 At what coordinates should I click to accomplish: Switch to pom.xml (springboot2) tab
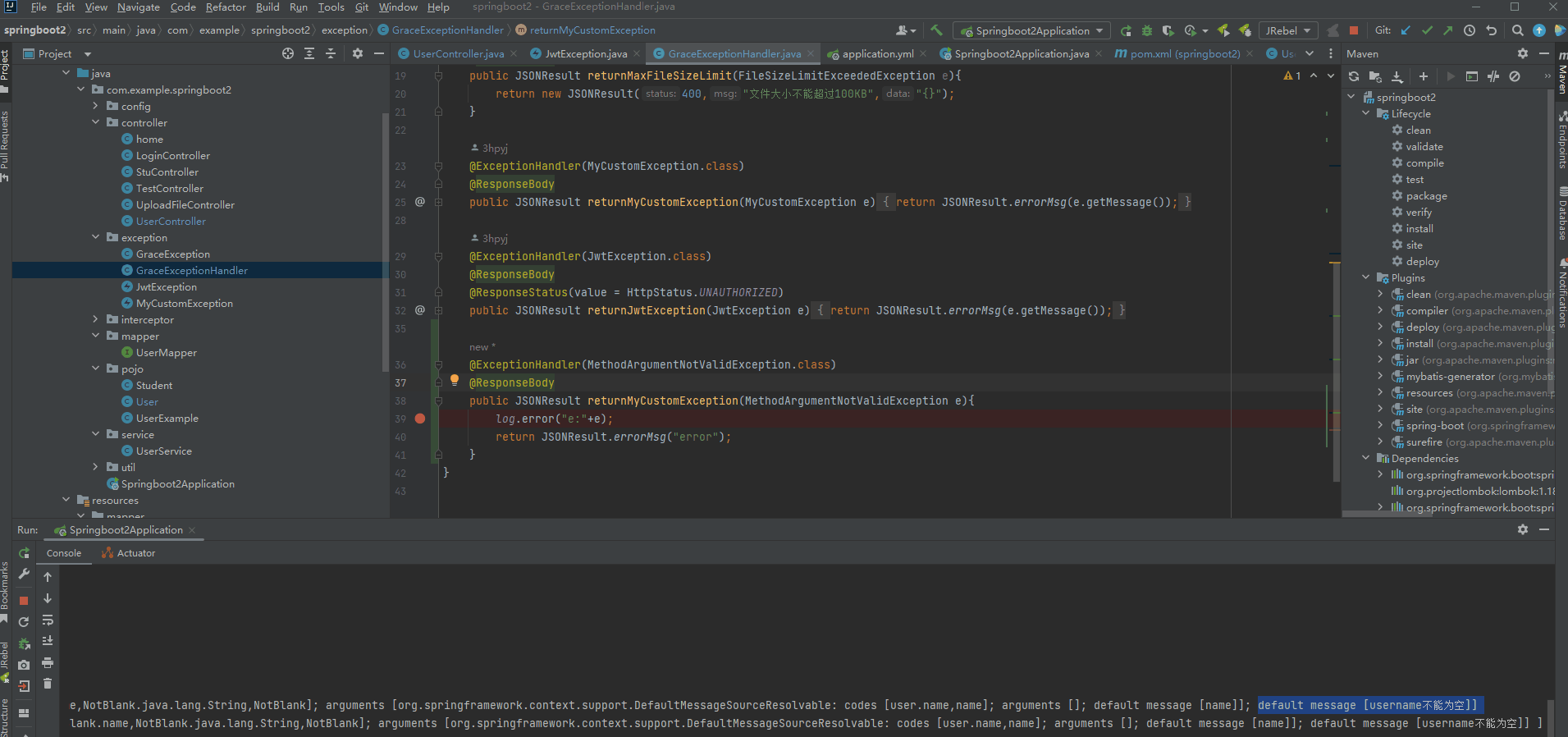click(x=1185, y=53)
